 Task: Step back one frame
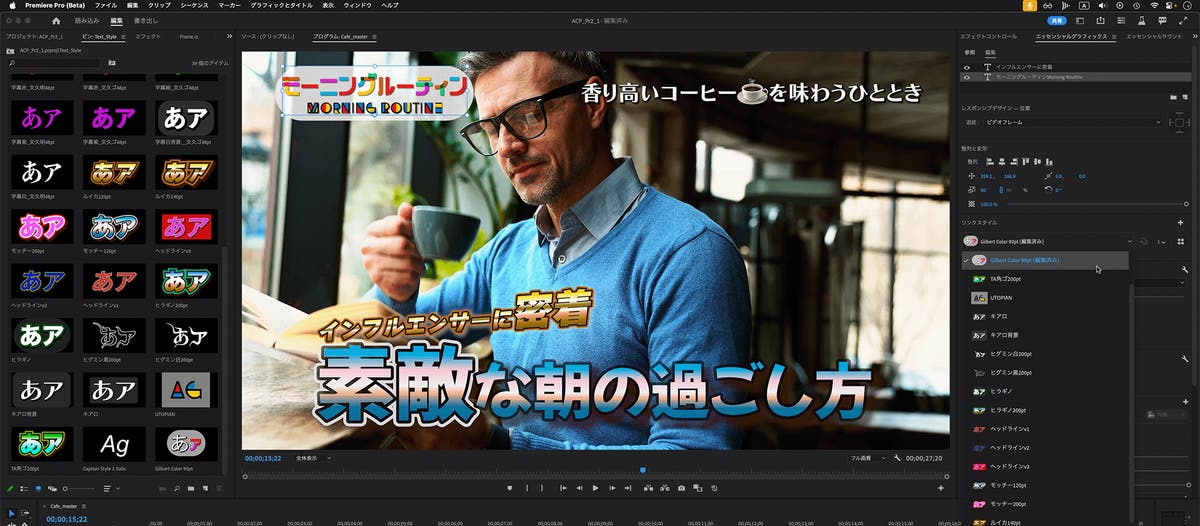point(579,488)
